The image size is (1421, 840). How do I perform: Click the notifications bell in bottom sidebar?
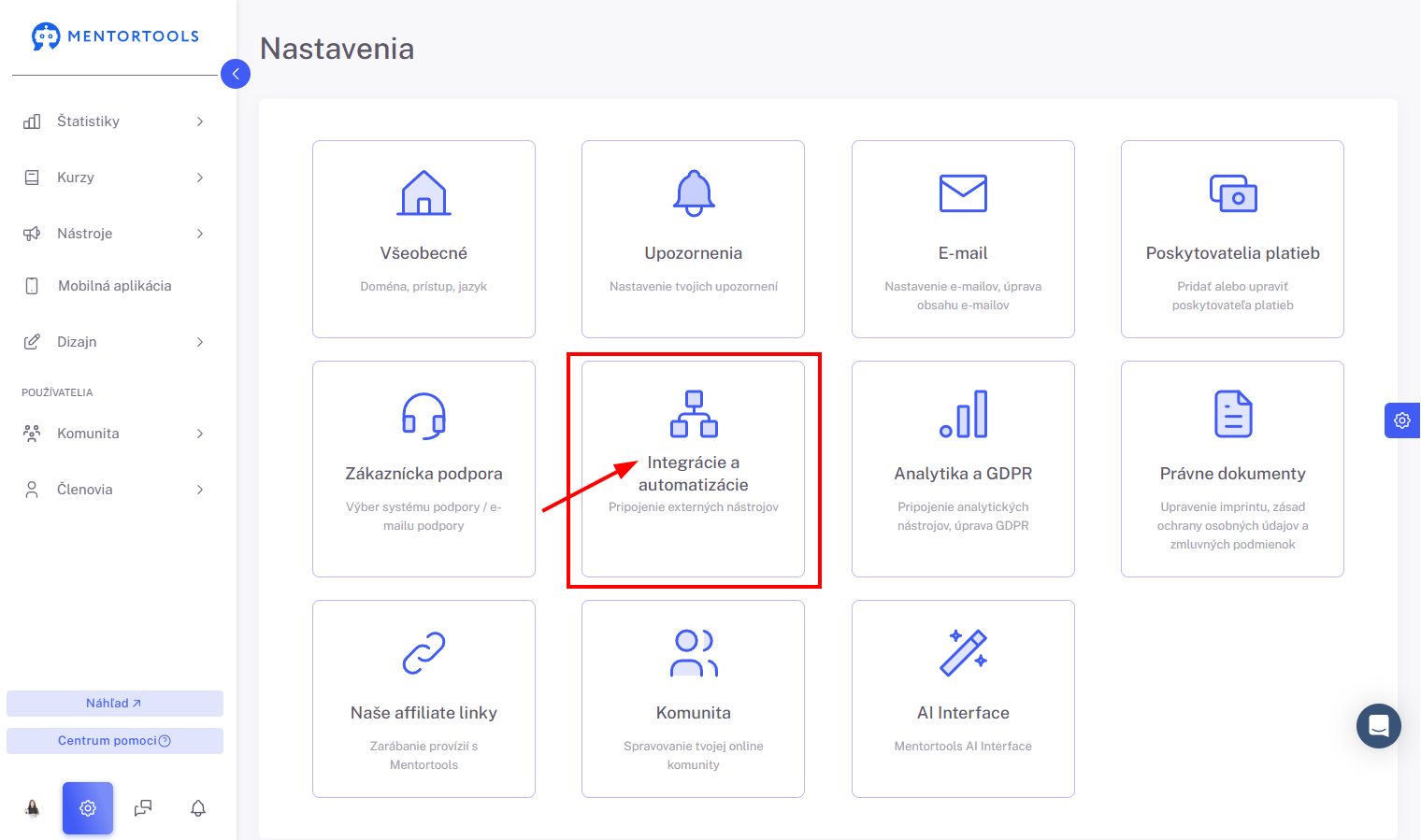tap(198, 808)
